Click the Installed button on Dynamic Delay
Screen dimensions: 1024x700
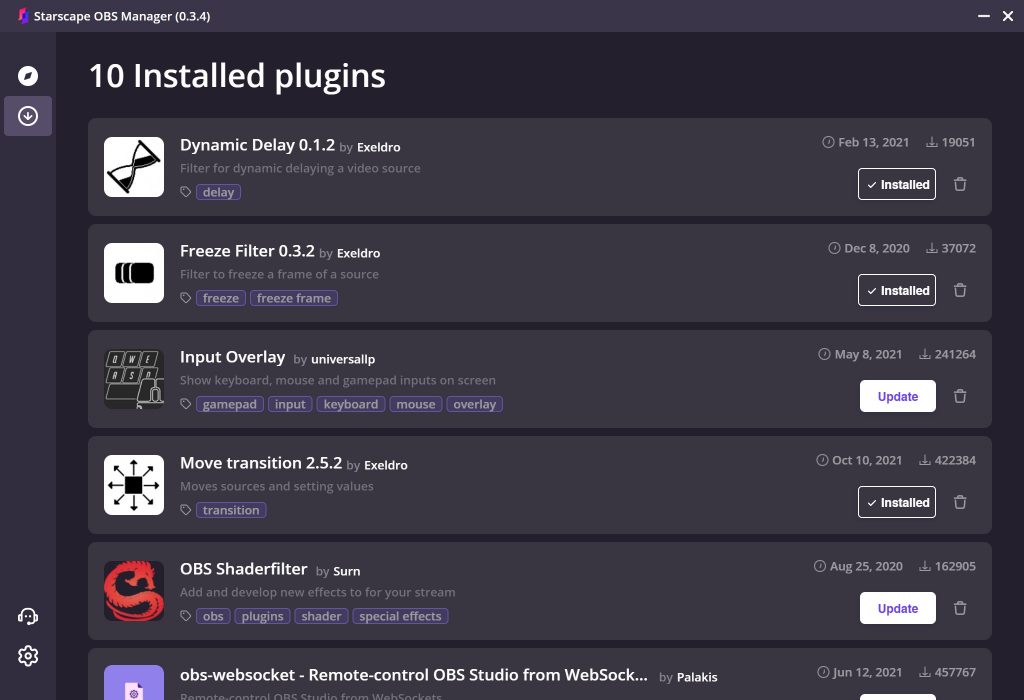pyautogui.click(x=897, y=184)
